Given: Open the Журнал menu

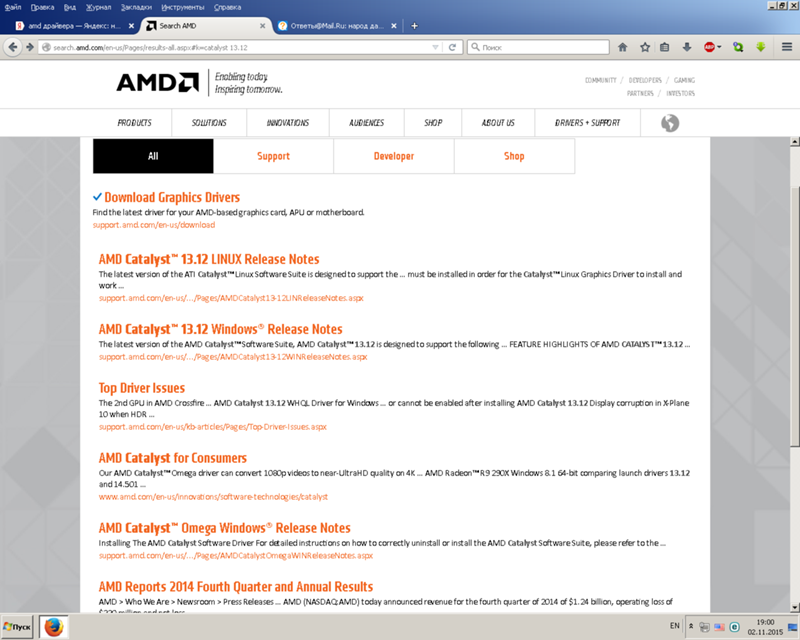Looking at the screenshot, I should pyautogui.click(x=98, y=7).
